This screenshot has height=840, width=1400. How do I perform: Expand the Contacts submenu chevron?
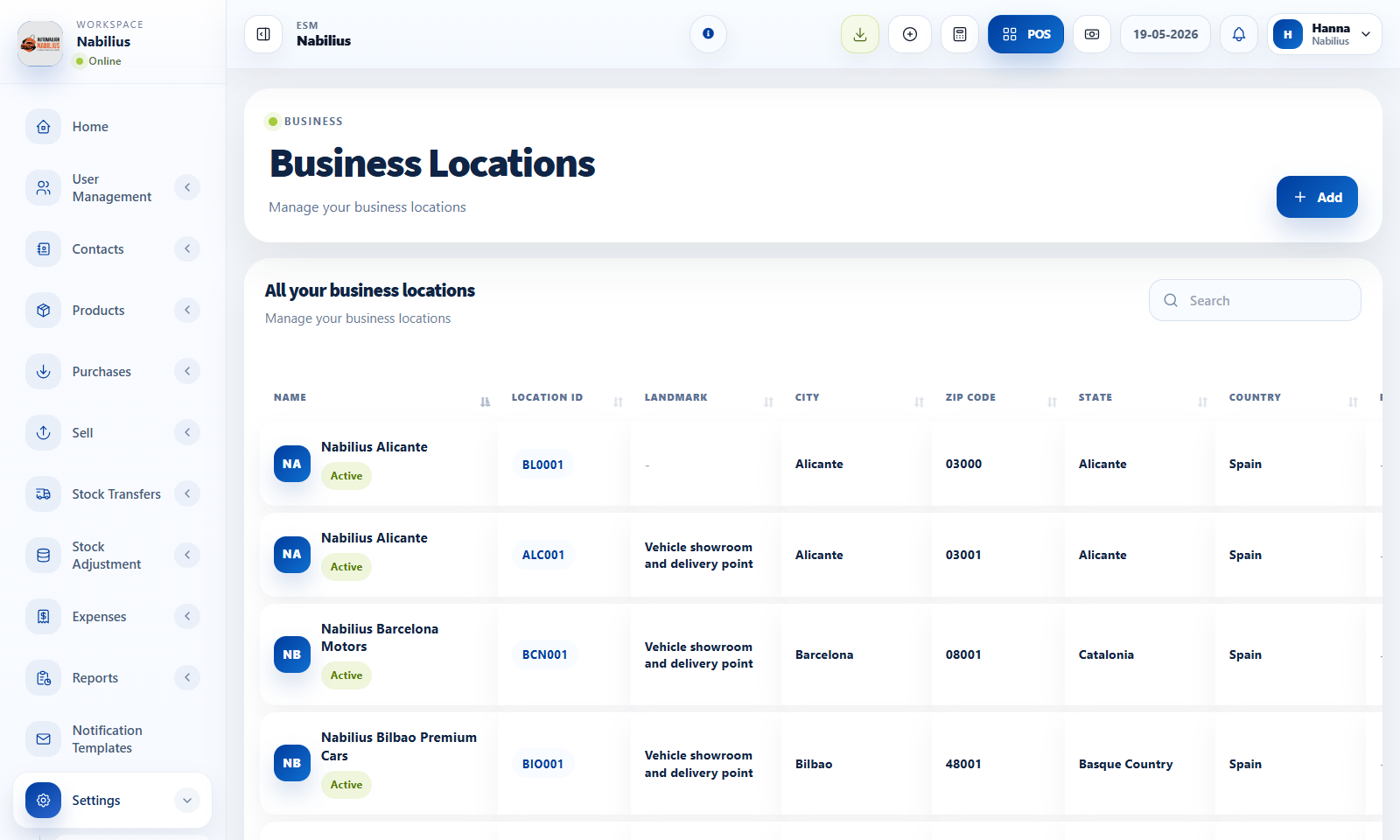coord(187,248)
